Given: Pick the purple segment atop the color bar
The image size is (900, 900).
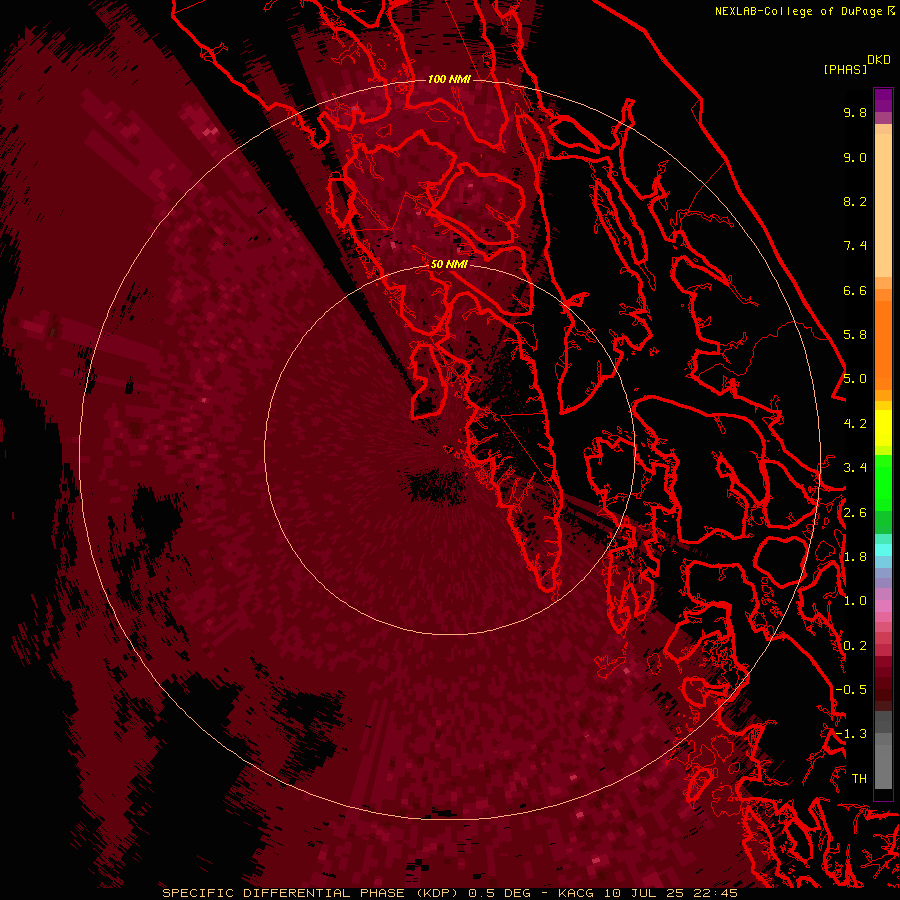Looking at the screenshot, I should (883, 100).
